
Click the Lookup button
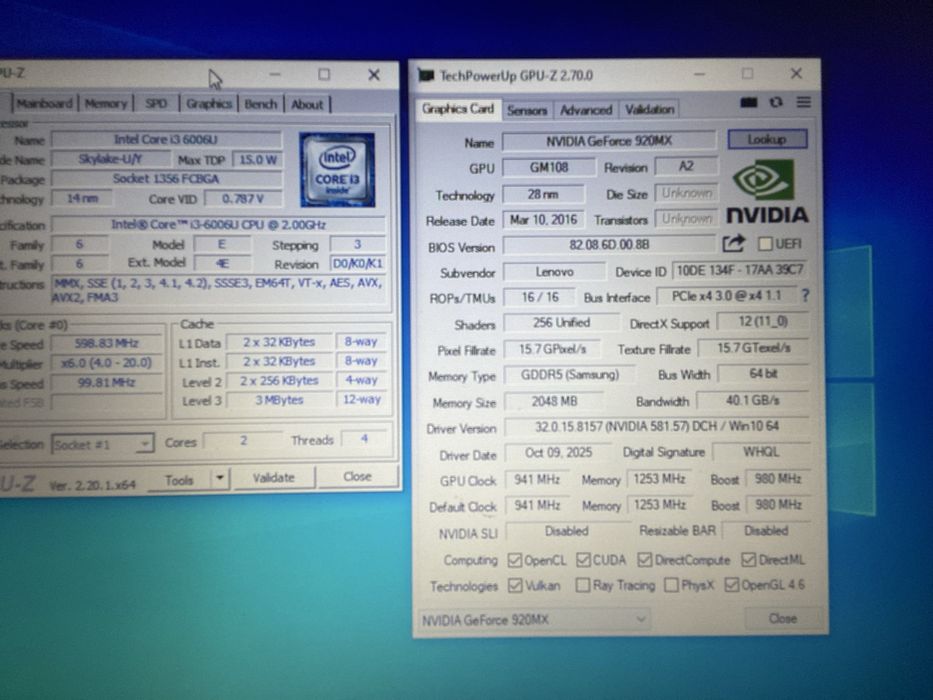click(767, 139)
